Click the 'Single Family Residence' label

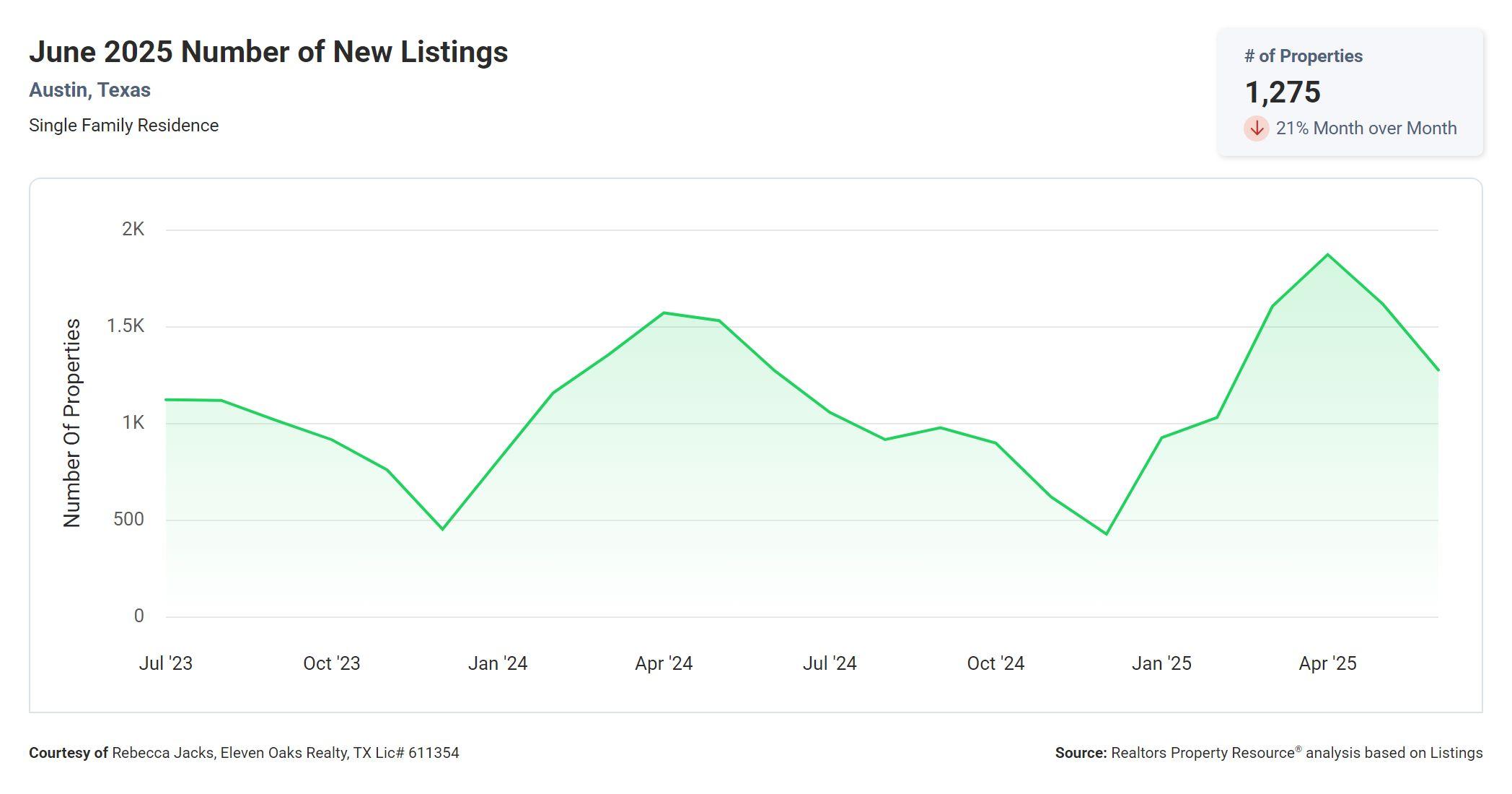click(123, 126)
